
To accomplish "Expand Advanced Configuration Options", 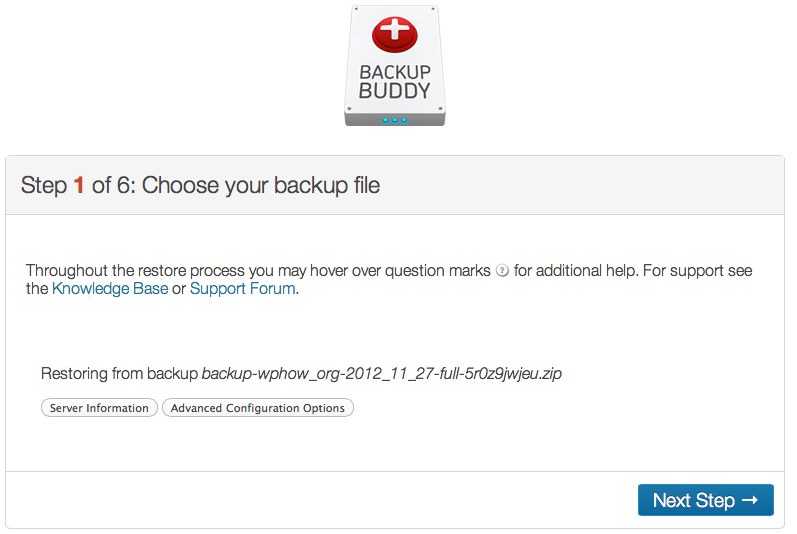I will click(258, 407).
